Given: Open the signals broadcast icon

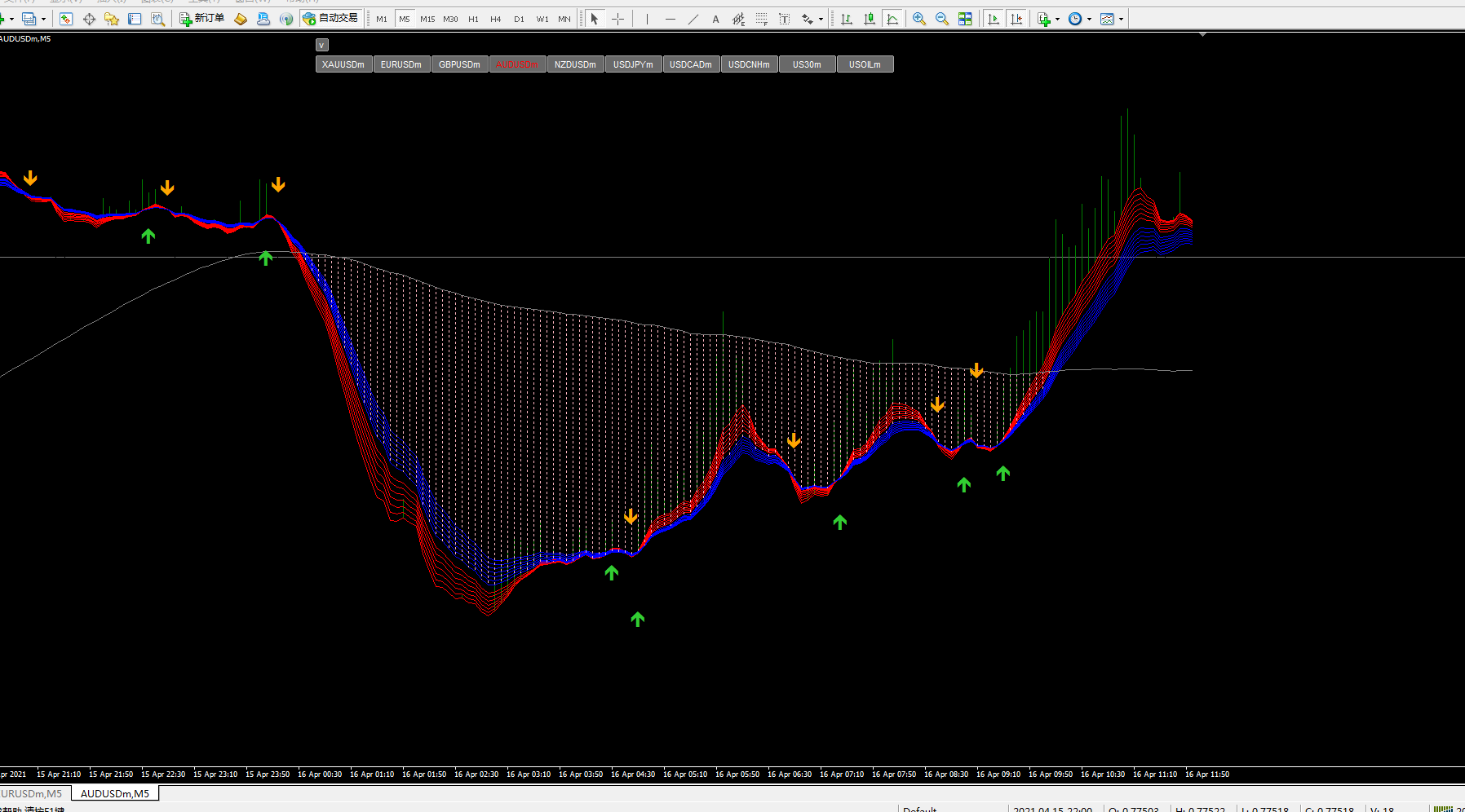Looking at the screenshot, I should coord(286,19).
